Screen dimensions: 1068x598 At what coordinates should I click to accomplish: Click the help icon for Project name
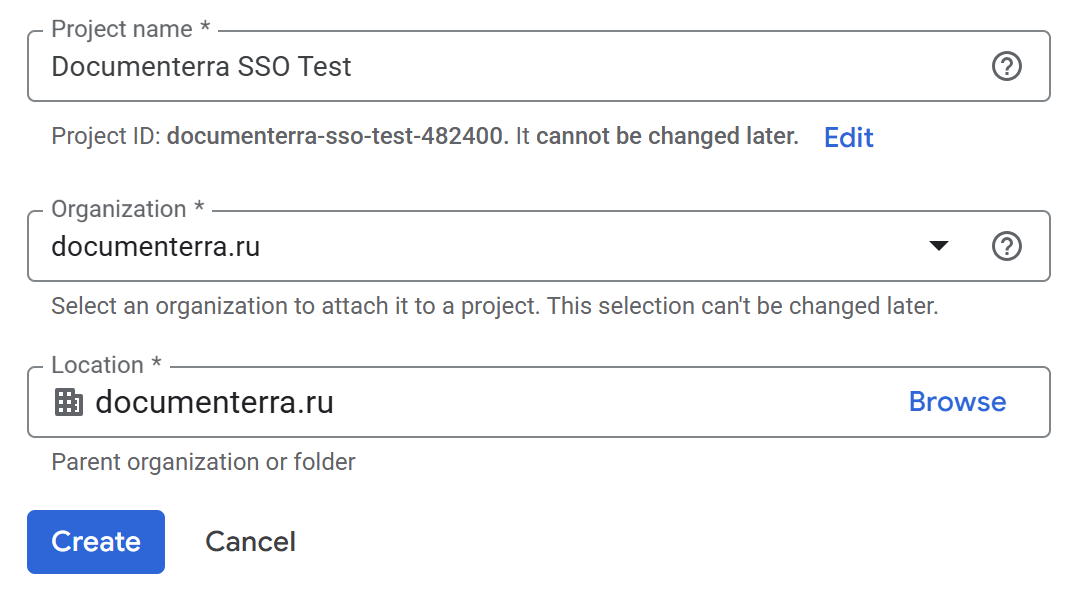point(1006,67)
